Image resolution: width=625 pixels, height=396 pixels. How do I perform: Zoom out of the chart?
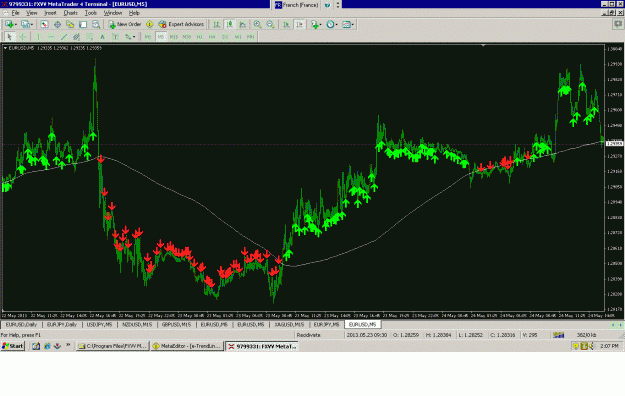pos(270,24)
